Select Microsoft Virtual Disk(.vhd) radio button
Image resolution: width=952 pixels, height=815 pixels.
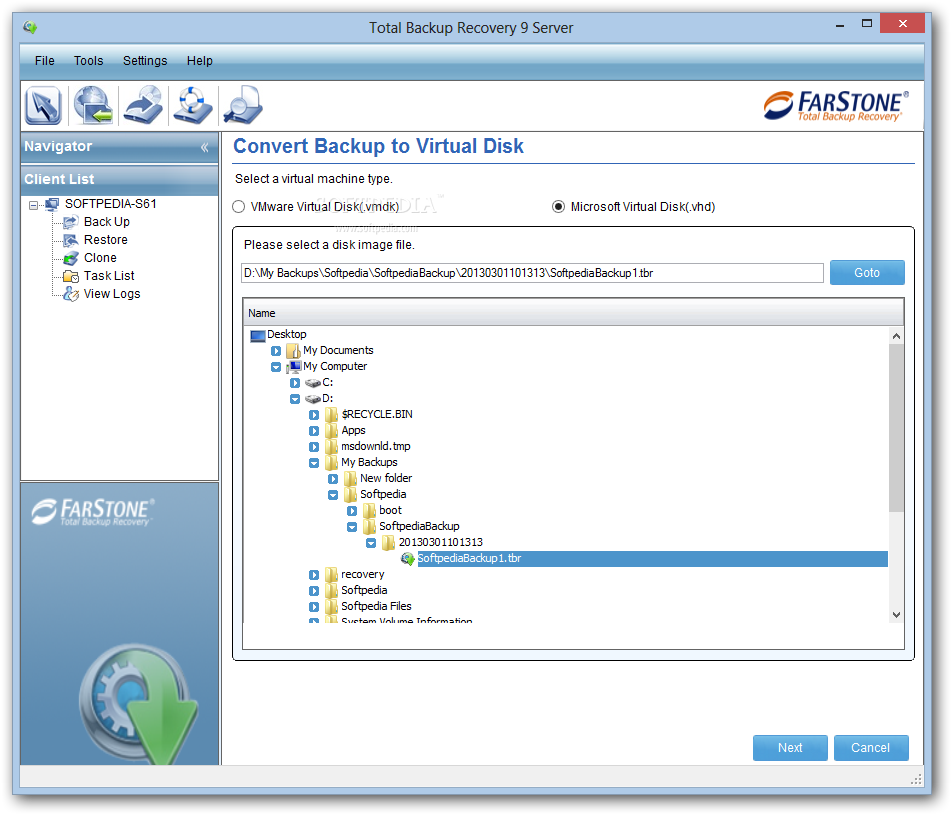click(558, 207)
